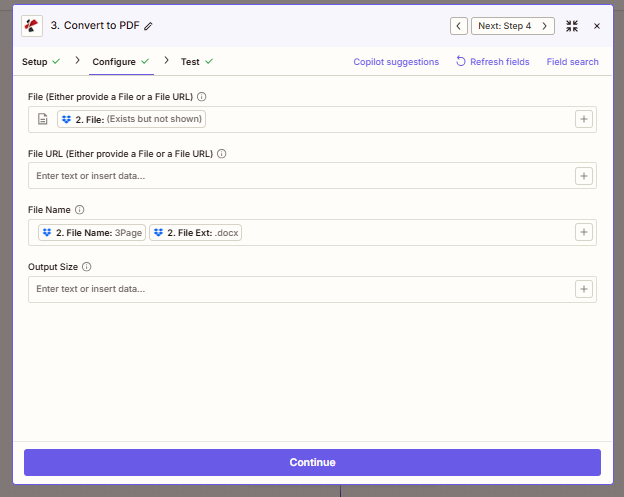Go to previous step using left chevron
This screenshot has height=497, width=624.
[x=458, y=26]
